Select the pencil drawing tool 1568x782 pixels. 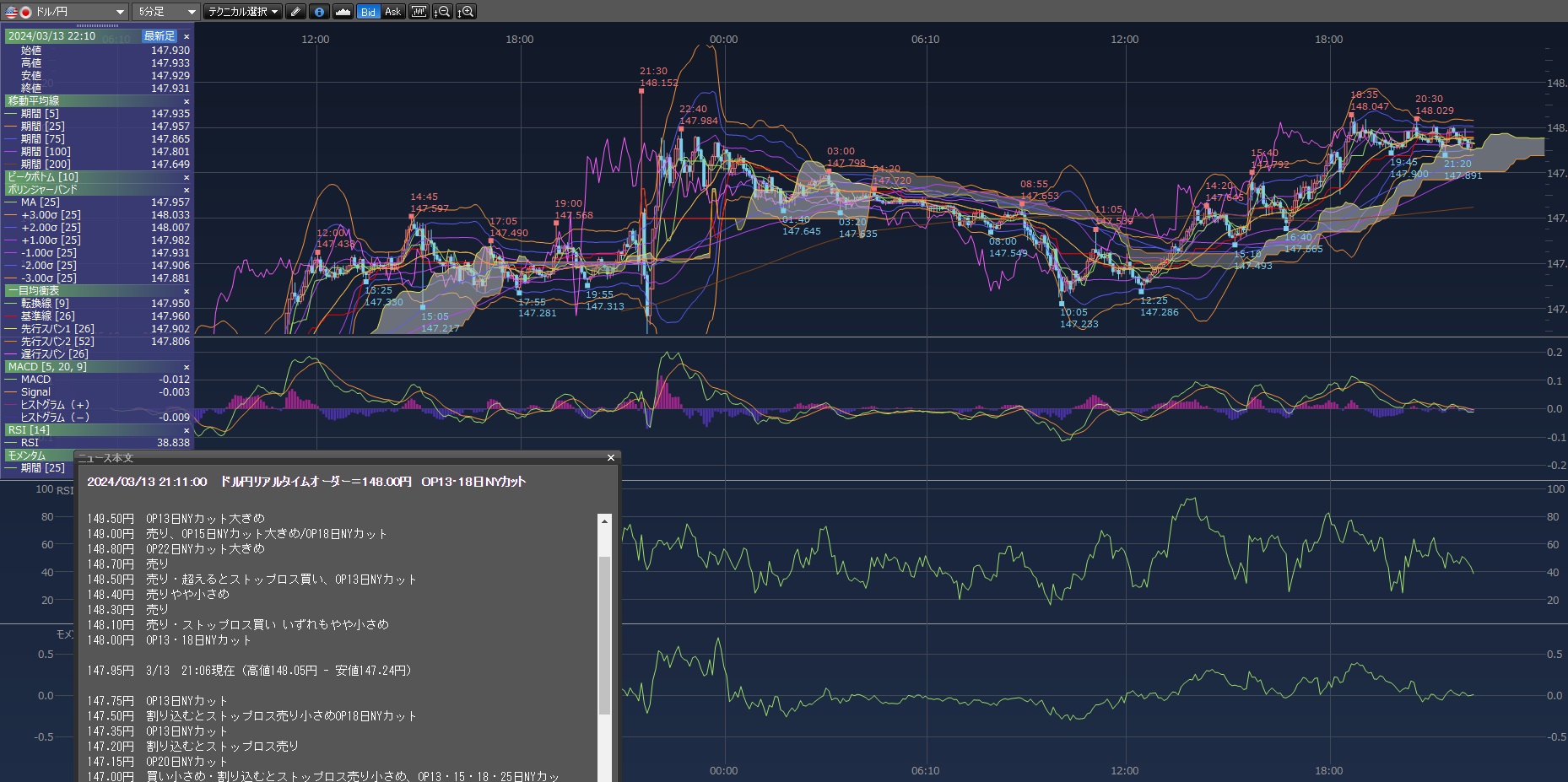[x=295, y=12]
